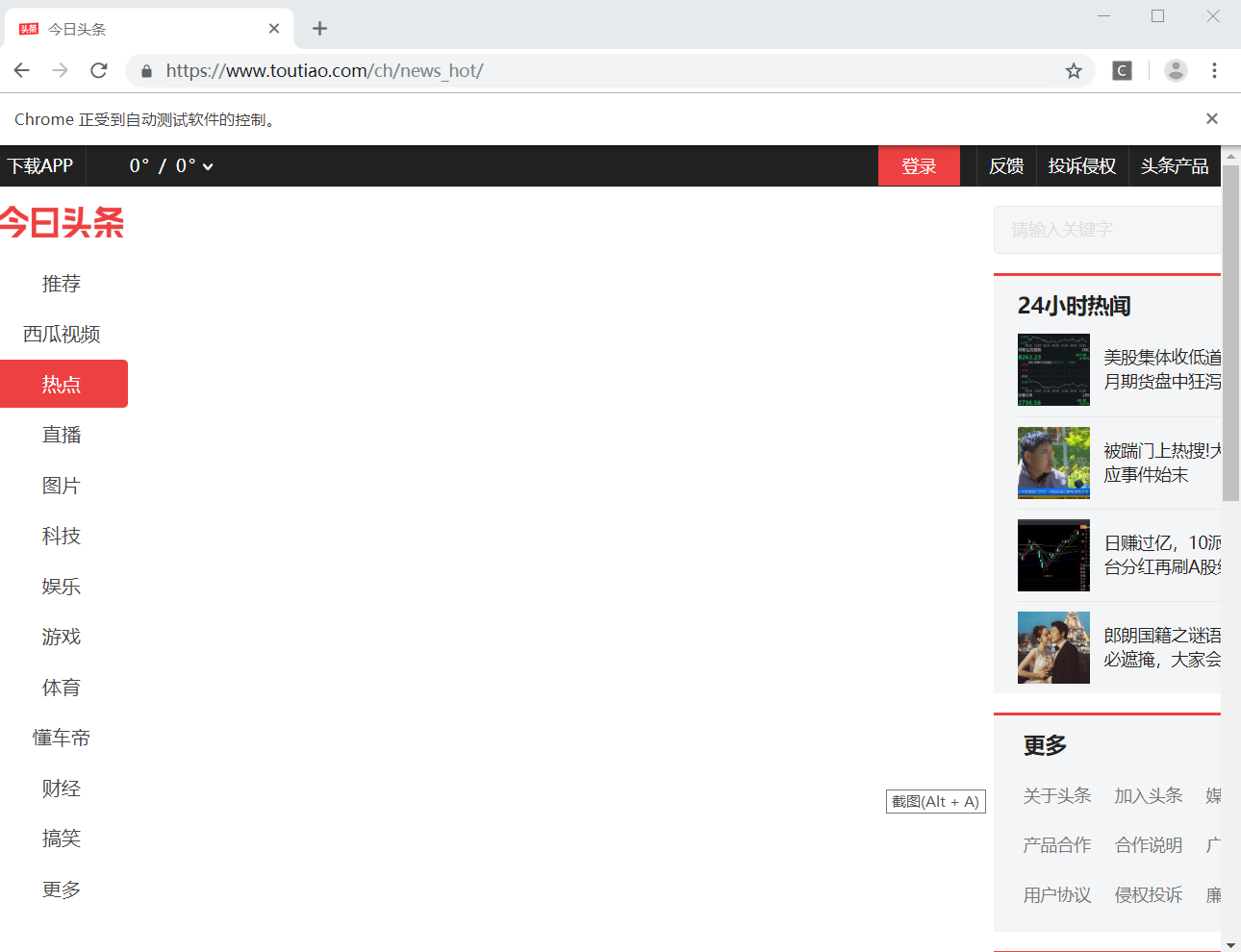Click the red 登录 button
Screen dimensions: 1241x952
(919, 165)
